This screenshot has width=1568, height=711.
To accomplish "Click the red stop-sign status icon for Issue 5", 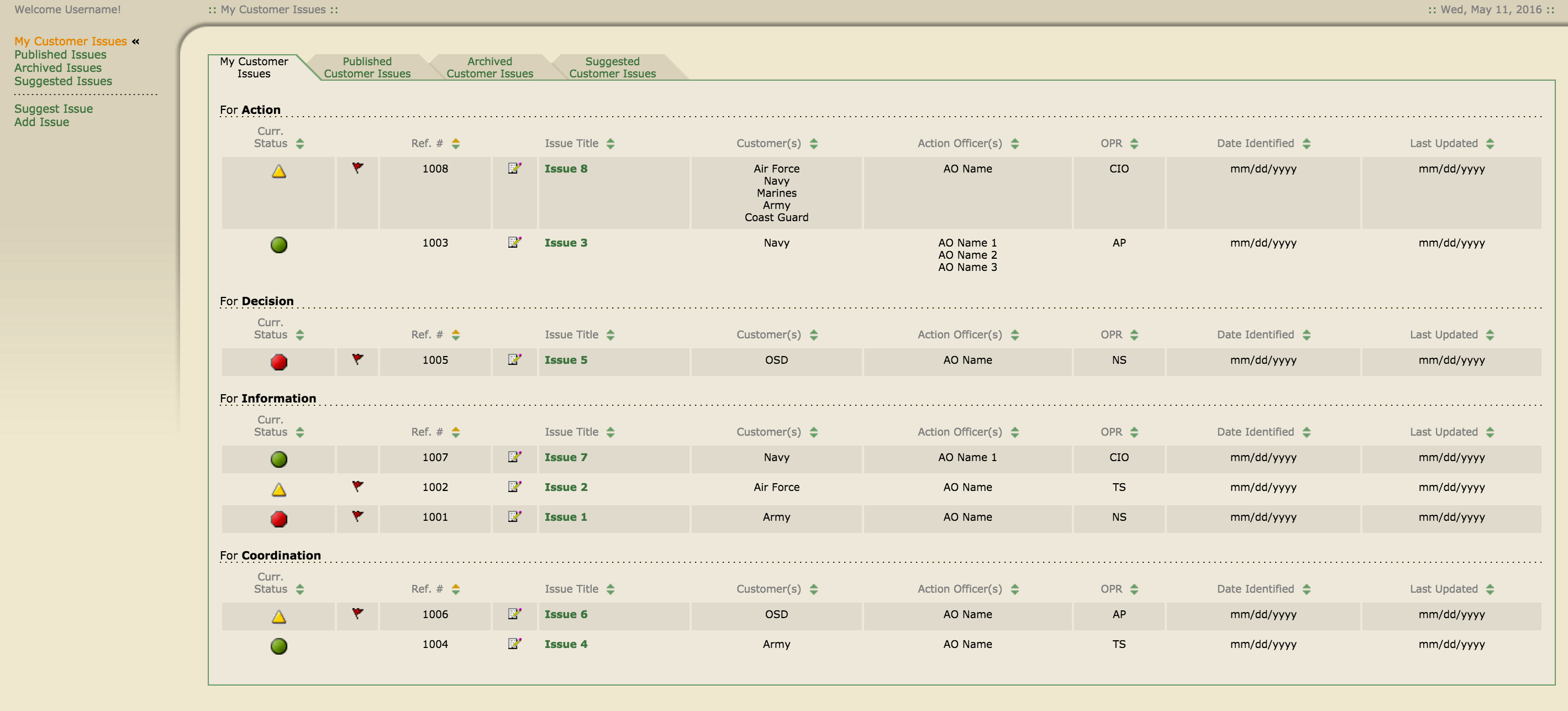I will coord(279,362).
